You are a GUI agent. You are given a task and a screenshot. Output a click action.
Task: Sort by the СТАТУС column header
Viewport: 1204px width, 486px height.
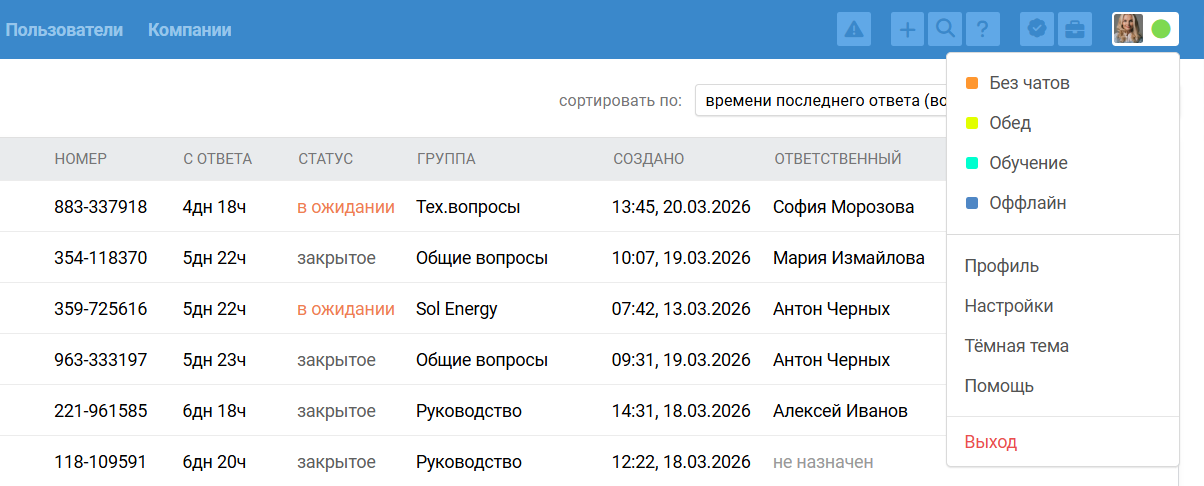(x=326, y=159)
